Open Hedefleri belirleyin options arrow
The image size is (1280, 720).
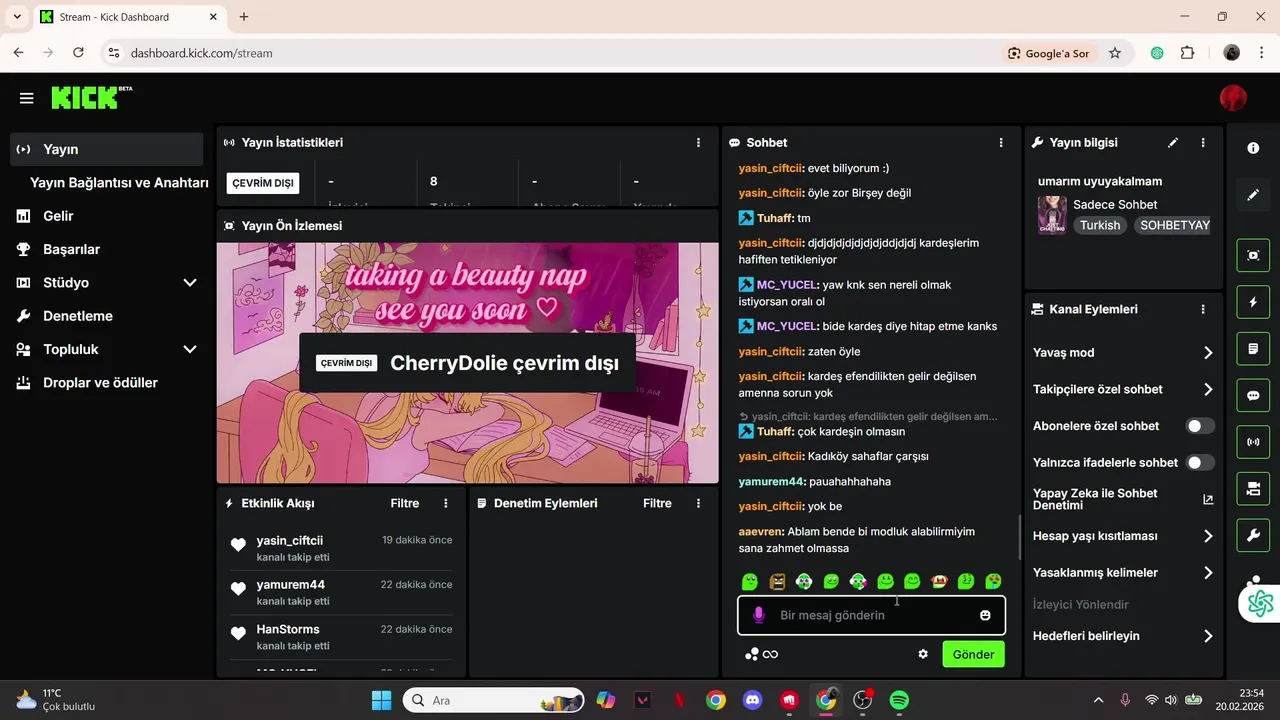pos(1208,636)
